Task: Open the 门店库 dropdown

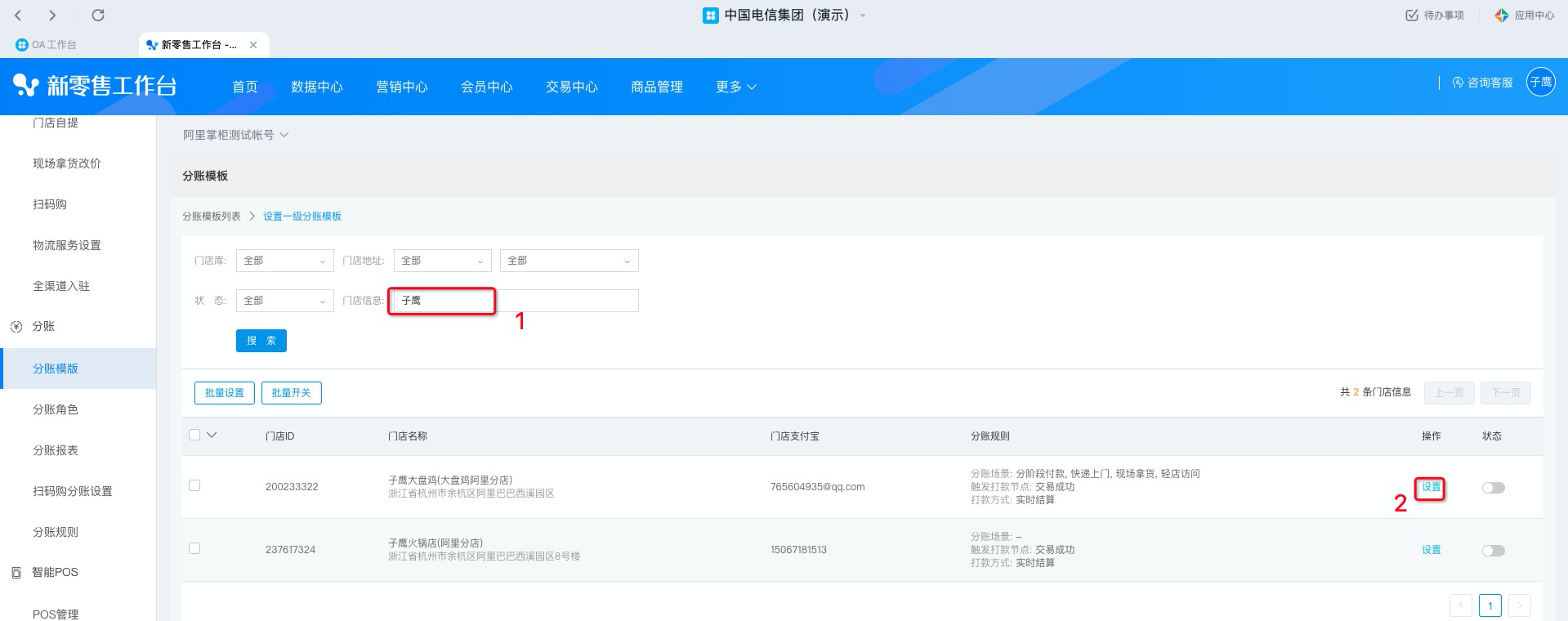Action: (x=284, y=261)
